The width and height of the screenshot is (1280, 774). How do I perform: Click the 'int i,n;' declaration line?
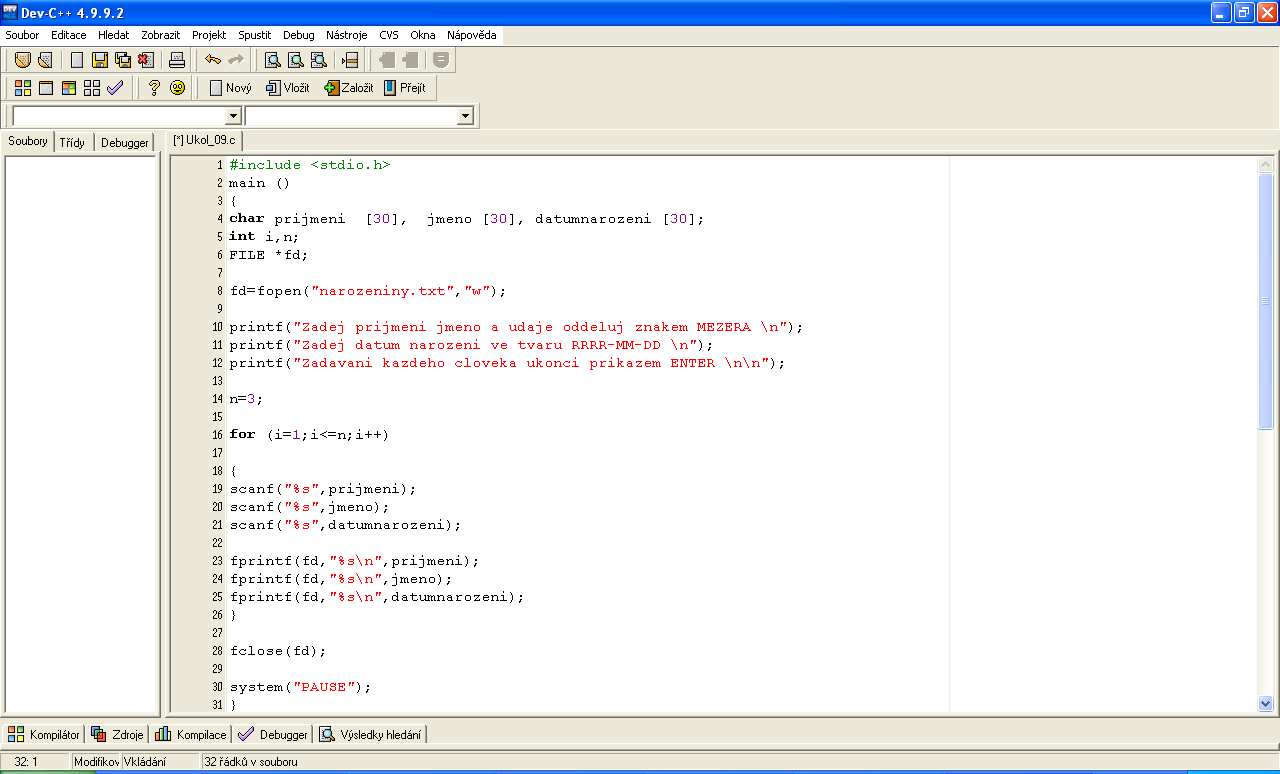pyautogui.click(x=264, y=237)
